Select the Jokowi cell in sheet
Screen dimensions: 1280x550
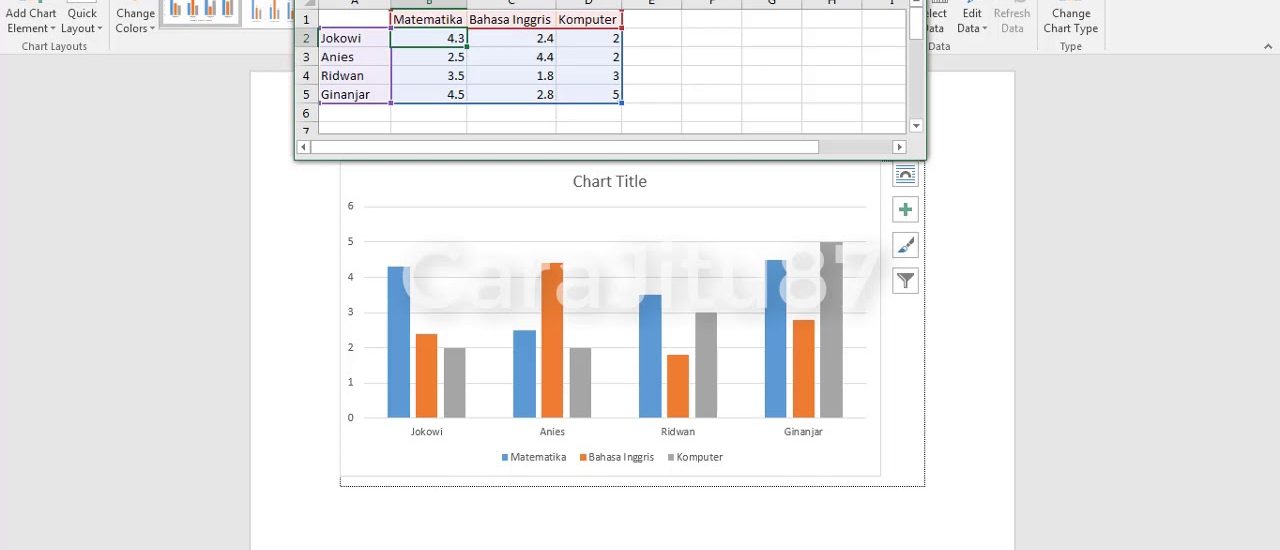point(354,38)
